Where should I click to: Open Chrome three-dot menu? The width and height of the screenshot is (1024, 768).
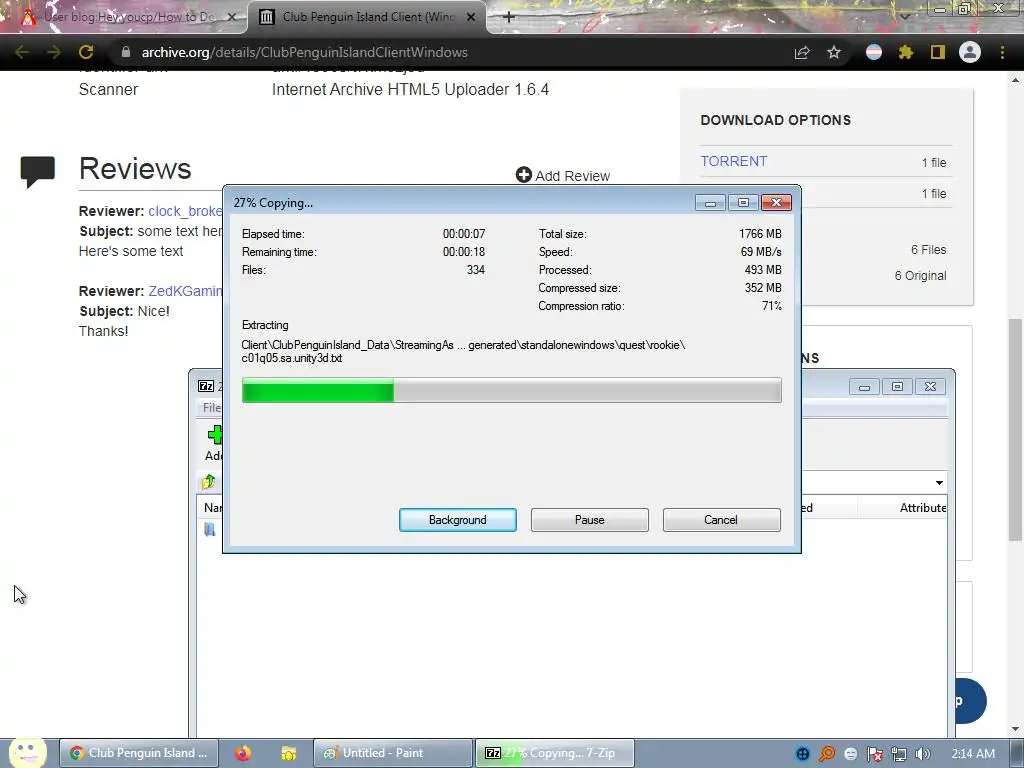1002,52
